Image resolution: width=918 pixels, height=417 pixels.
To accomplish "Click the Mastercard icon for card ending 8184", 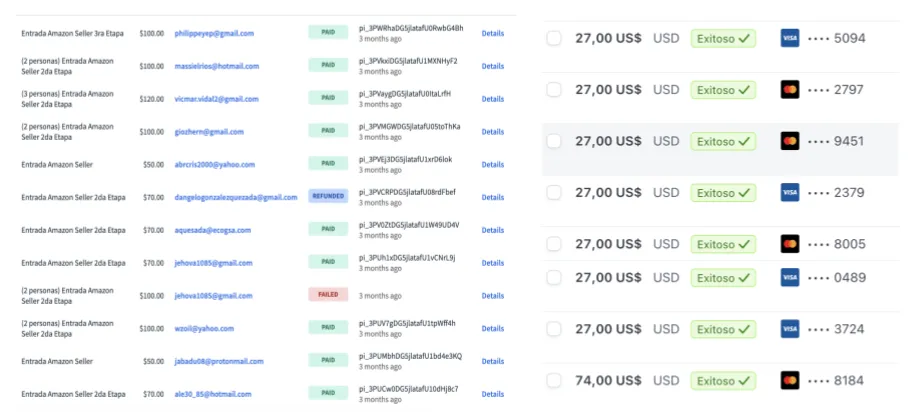I will tap(789, 380).
